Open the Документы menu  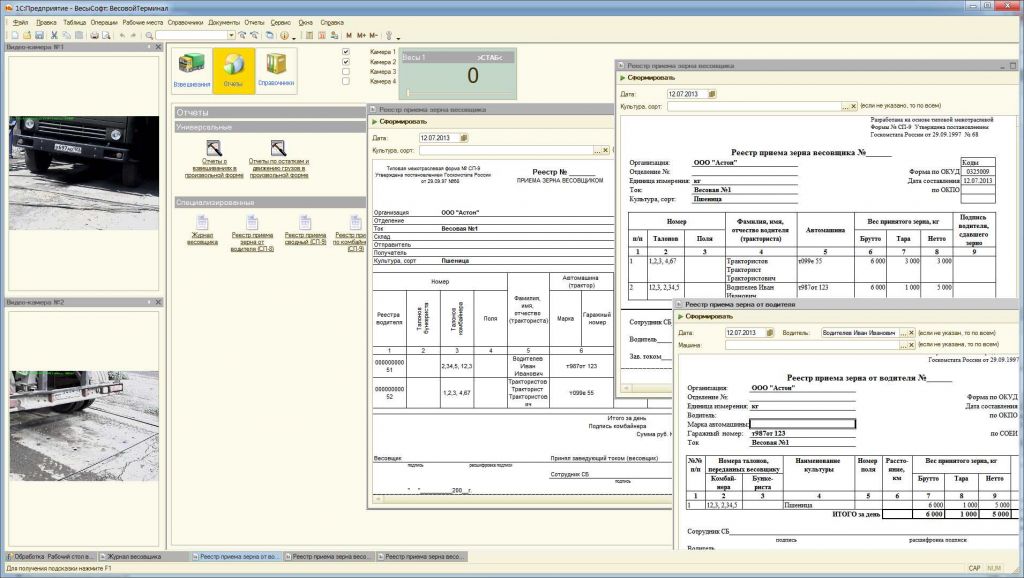(x=224, y=22)
